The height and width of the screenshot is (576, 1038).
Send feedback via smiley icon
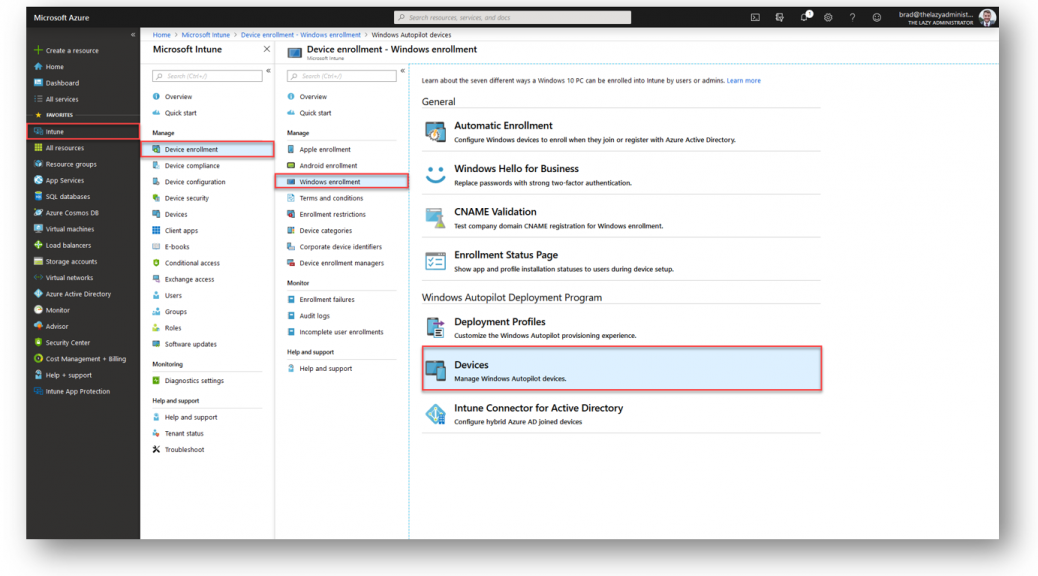876,18
